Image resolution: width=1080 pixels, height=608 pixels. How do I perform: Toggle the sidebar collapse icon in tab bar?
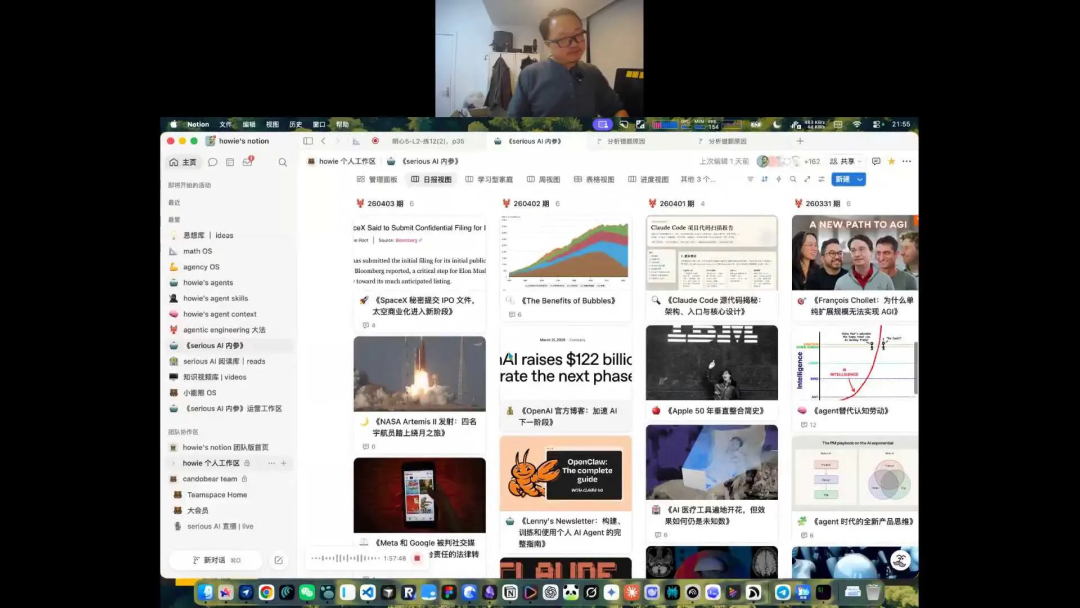point(308,141)
